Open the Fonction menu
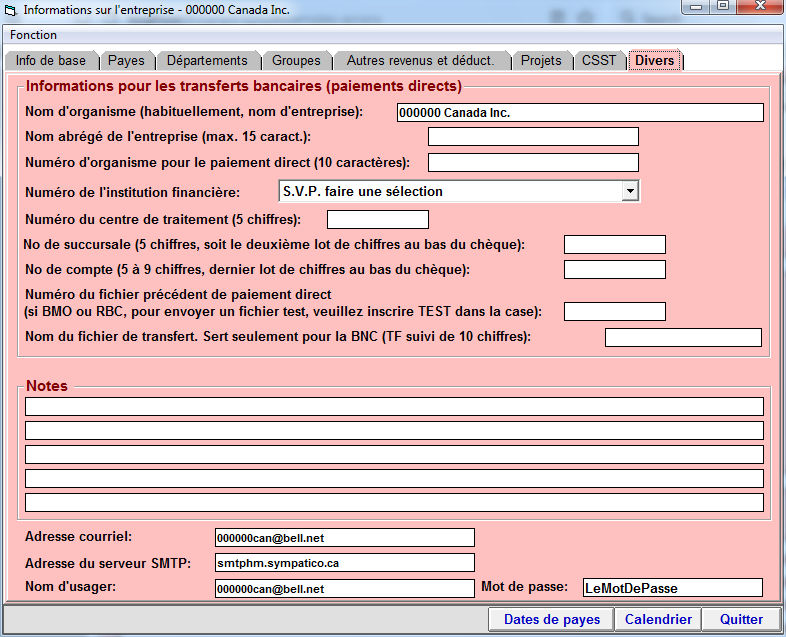786x637 pixels. pyautogui.click(x=33, y=34)
